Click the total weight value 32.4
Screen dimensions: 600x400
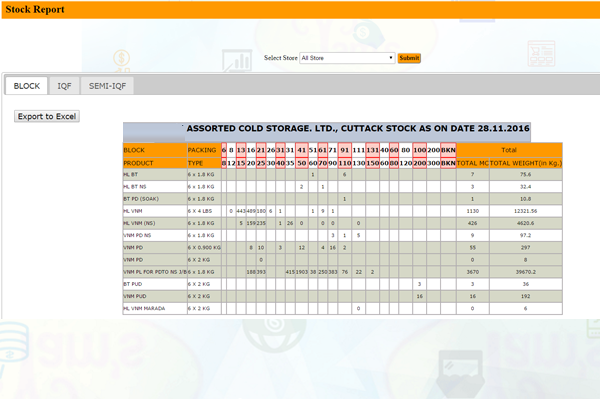click(525, 187)
